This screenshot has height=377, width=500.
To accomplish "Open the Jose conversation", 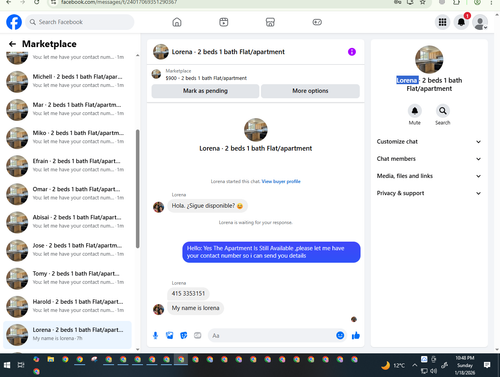I will point(67,250).
